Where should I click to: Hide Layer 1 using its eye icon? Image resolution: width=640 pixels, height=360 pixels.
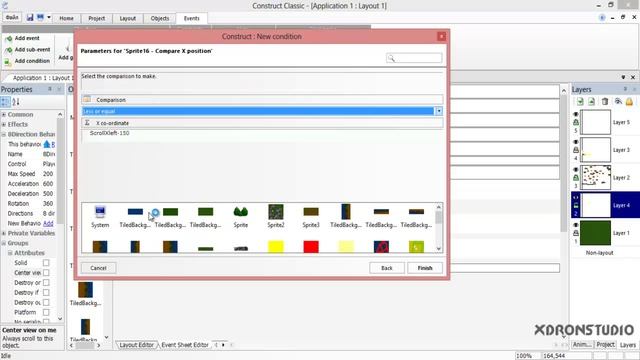[576, 225]
